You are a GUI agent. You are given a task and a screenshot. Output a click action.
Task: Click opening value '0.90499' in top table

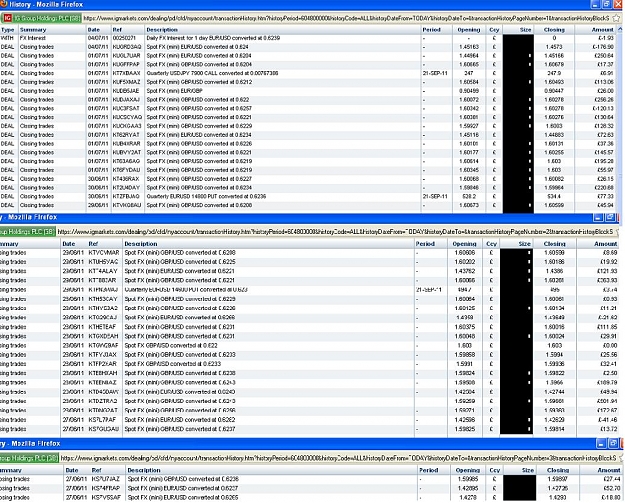[x=469, y=90]
